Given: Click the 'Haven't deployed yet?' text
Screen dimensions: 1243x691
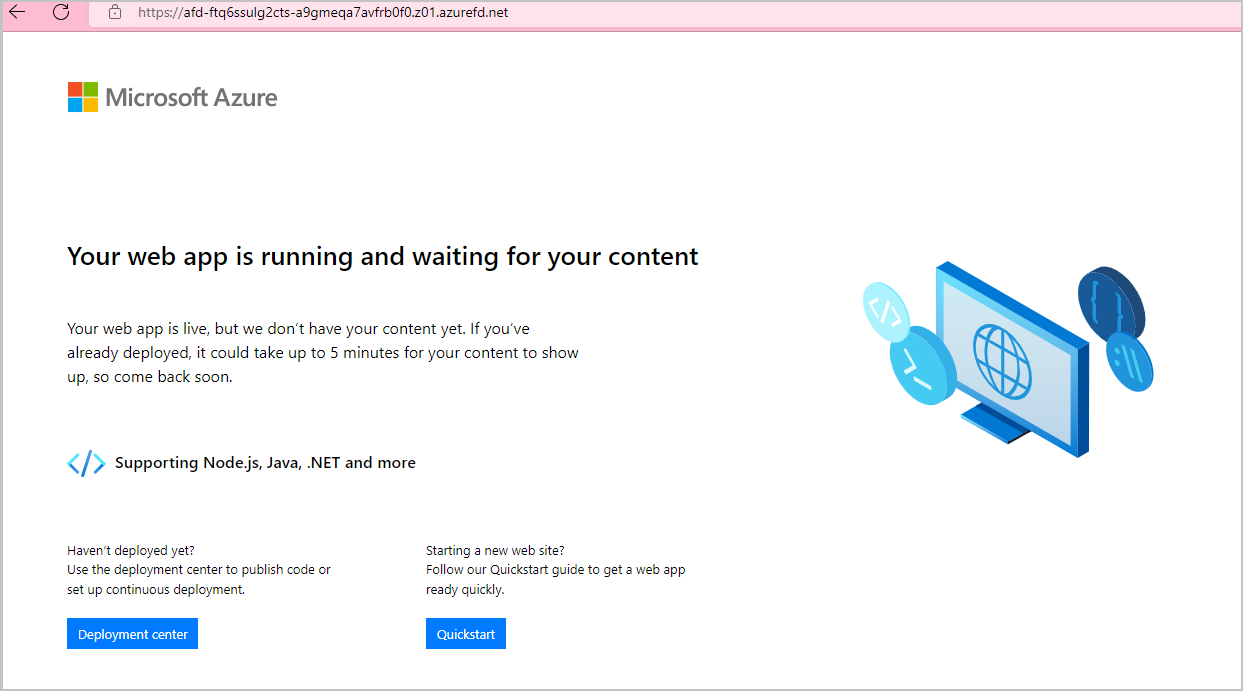Looking at the screenshot, I should [130, 550].
